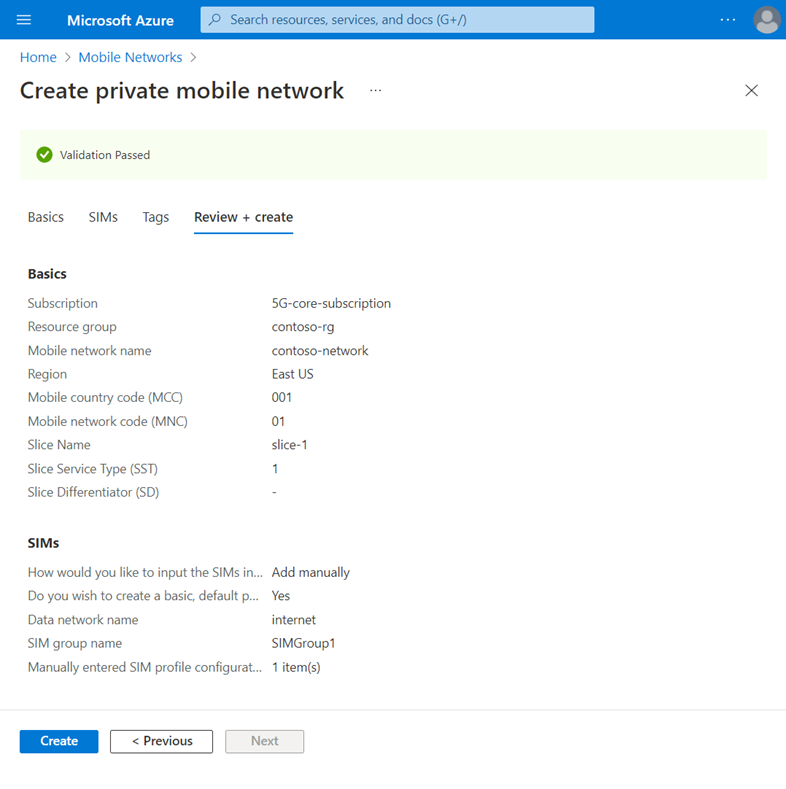Go to Home breadcrumb

[x=38, y=57]
